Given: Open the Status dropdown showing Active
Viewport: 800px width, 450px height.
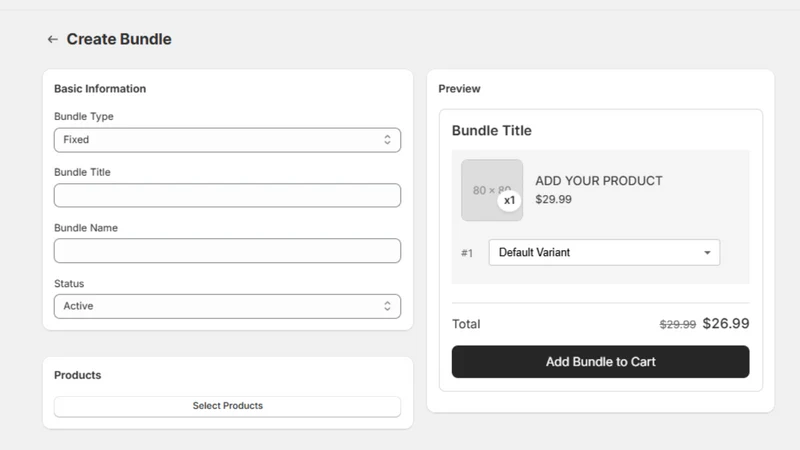Looking at the screenshot, I should 227,306.
